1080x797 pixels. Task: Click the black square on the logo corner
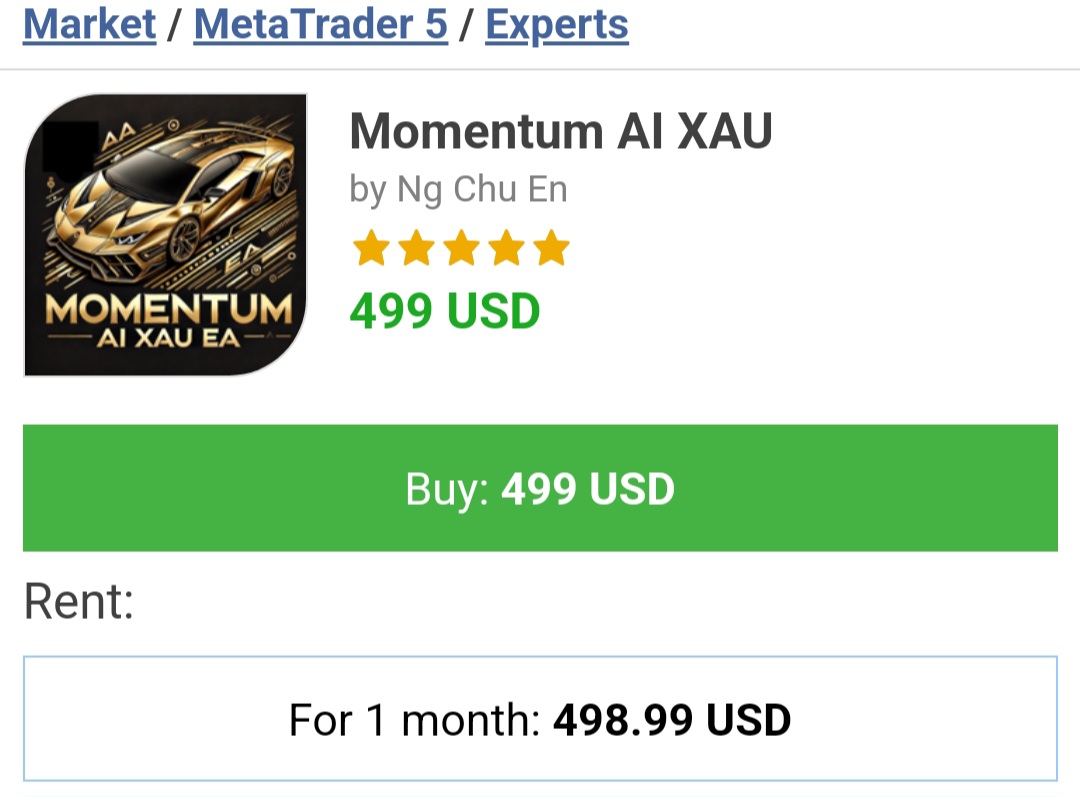pyautogui.click(x=70, y=146)
